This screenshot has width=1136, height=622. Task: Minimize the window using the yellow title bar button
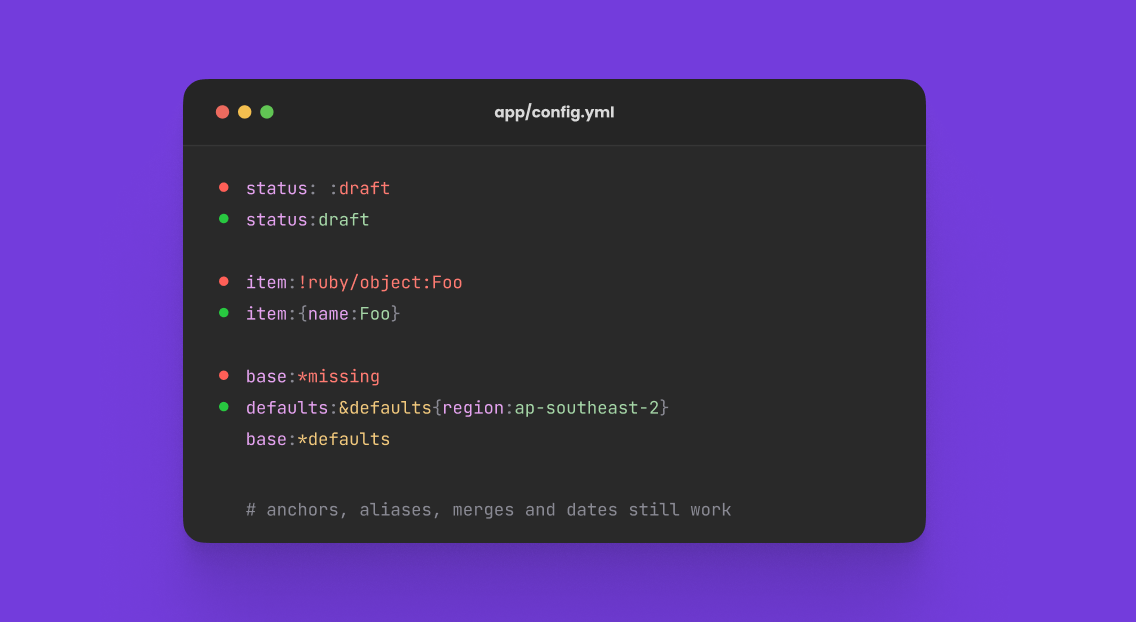(x=245, y=112)
